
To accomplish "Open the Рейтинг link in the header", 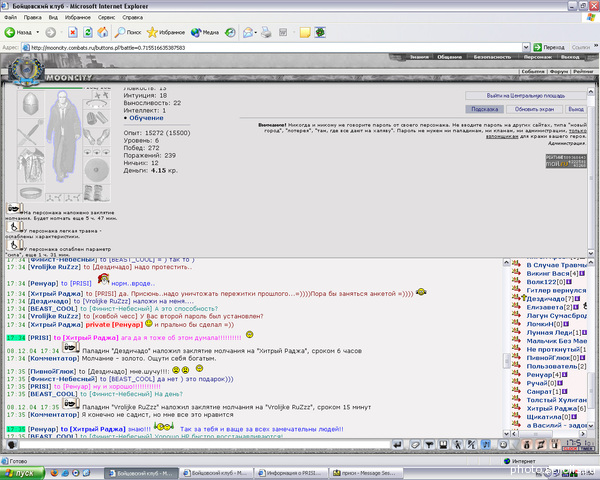I will tap(583, 71).
